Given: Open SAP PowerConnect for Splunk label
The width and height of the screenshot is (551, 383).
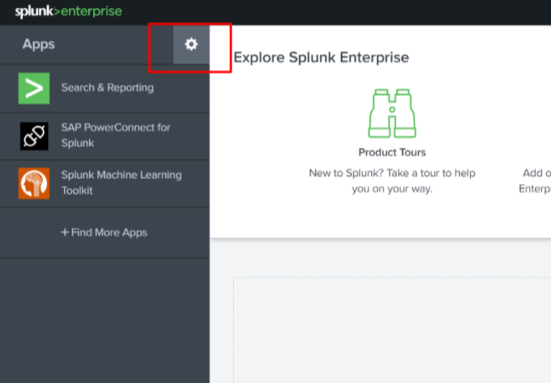Looking at the screenshot, I should (x=116, y=135).
